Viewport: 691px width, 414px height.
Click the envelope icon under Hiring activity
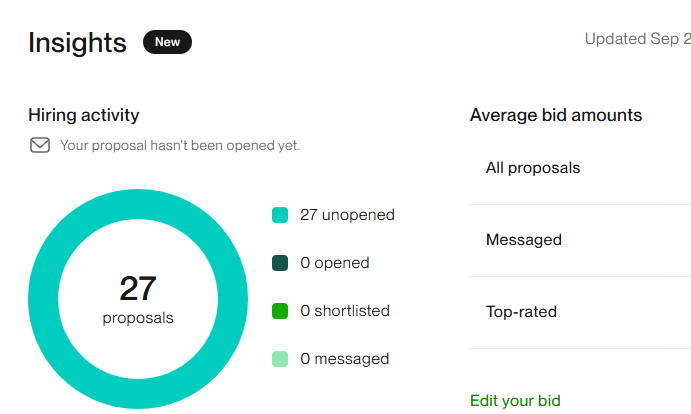[x=40, y=145]
